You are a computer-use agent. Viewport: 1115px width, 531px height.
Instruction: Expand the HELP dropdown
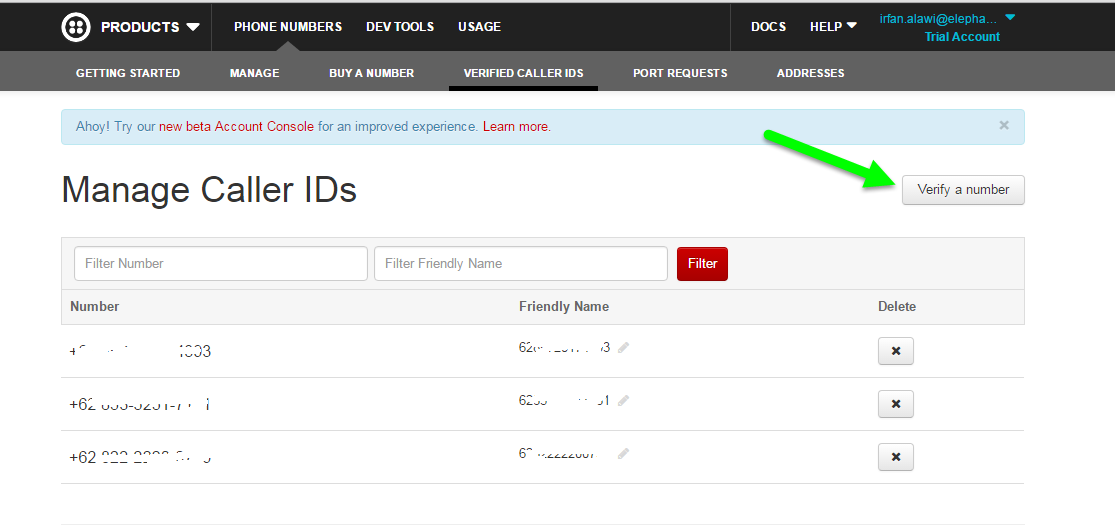[833, 27]
